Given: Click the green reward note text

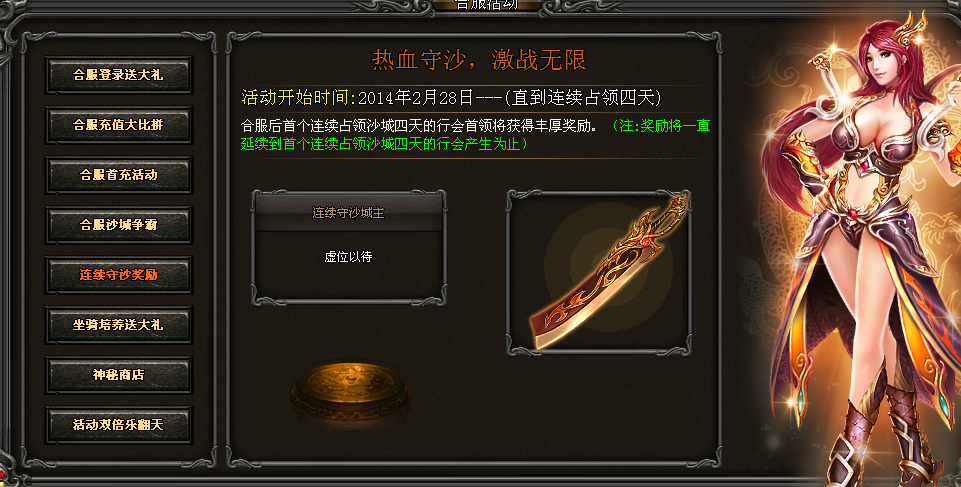Looking at the screenshot, I should tap(476, 135).
